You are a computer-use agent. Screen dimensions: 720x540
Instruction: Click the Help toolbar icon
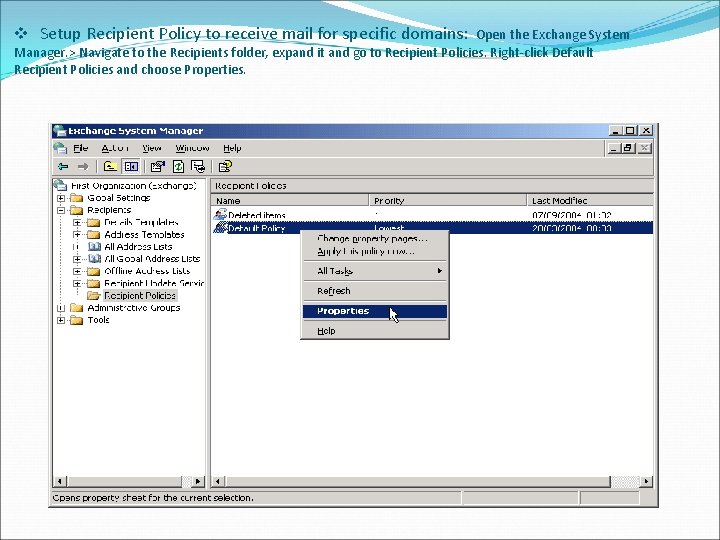[225, 166]
